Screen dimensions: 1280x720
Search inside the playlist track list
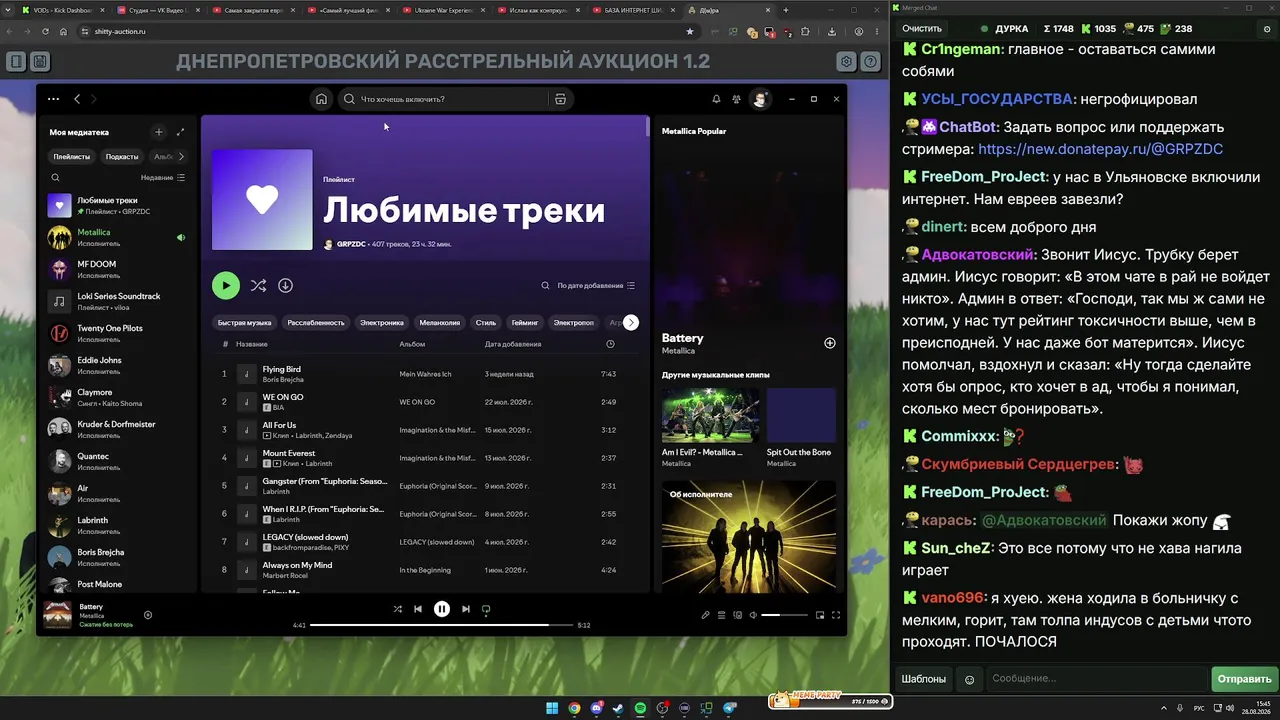tap(545, 285)
